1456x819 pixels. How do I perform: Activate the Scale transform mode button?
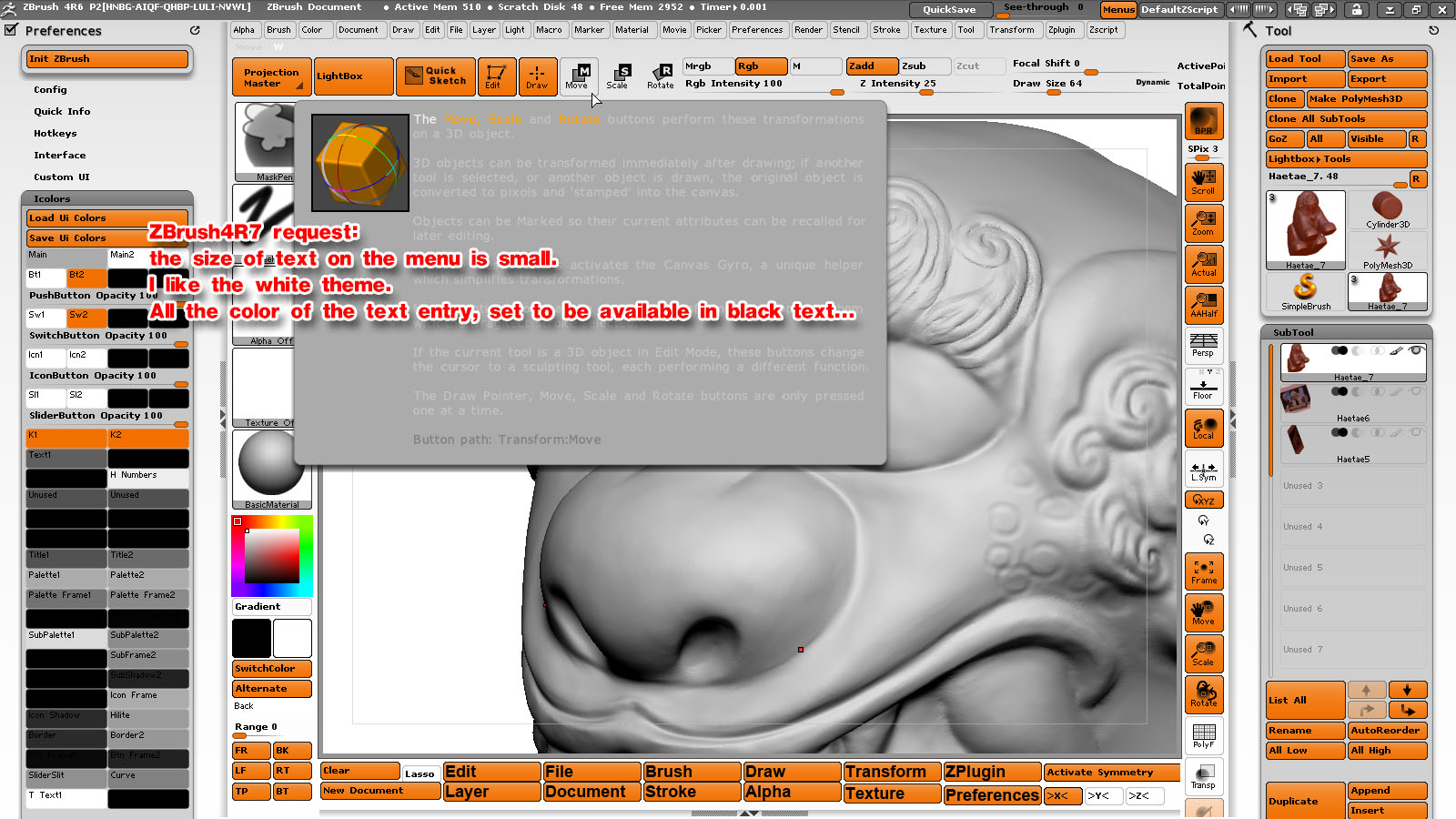click(x=618, y=76)
